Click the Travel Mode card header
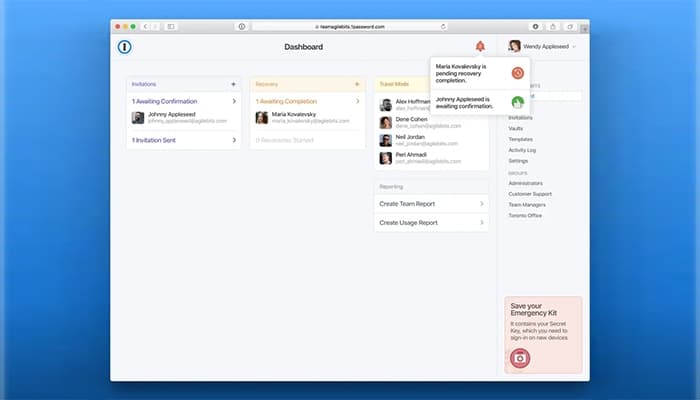This screenshot has width=700, height=400. (402, 84)
